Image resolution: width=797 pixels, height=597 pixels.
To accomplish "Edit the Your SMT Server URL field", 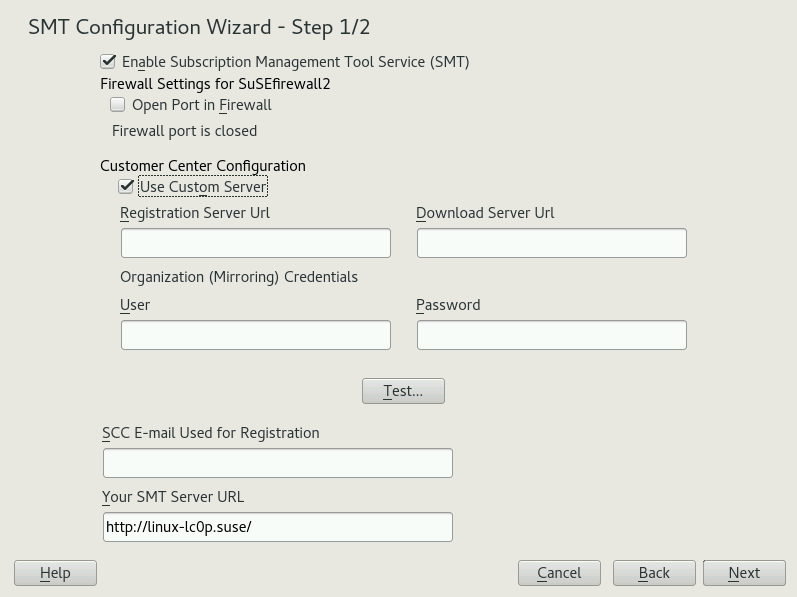I will [x=277, y=527].
